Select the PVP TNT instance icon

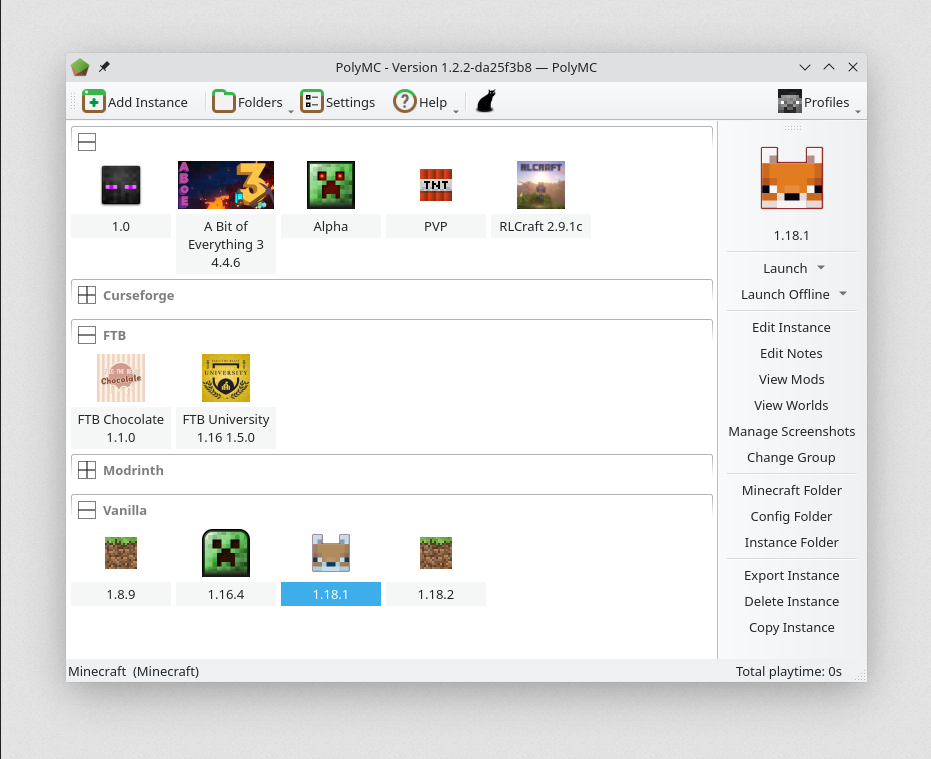click(436, 185)
